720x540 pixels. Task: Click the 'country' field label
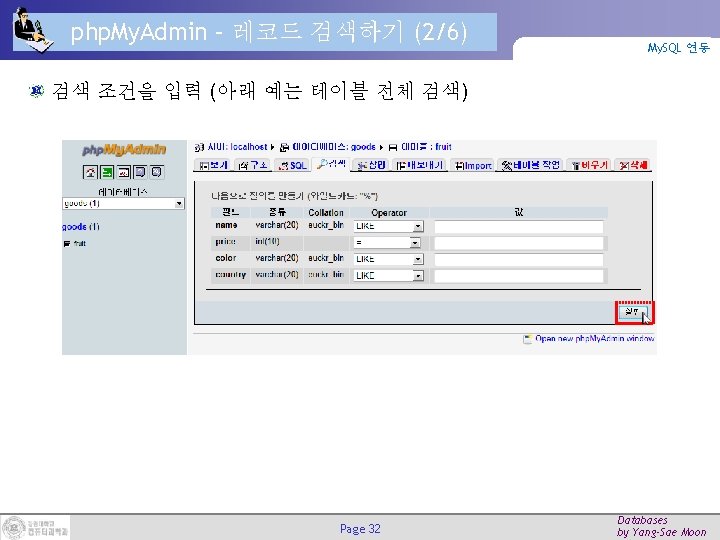[x=231, y=275]
